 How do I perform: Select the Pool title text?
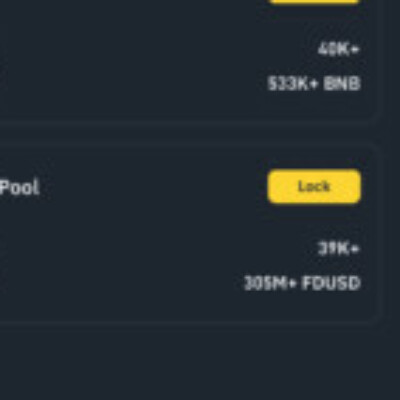pyautogui.click(x=19, y=187)
